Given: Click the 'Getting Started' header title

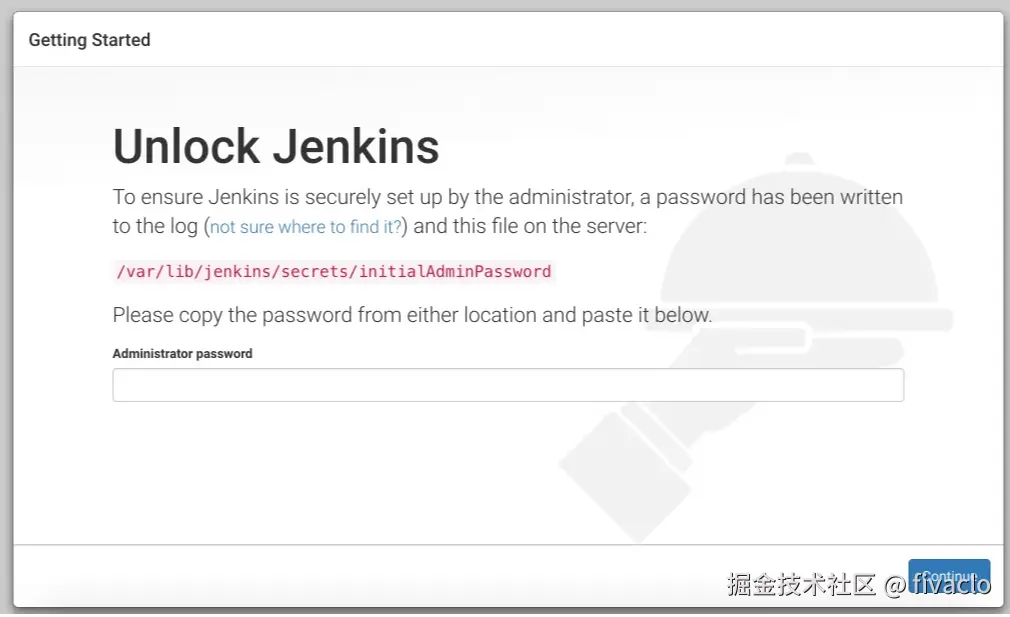Looking at the screenshot, I should [x=89, y=40].
